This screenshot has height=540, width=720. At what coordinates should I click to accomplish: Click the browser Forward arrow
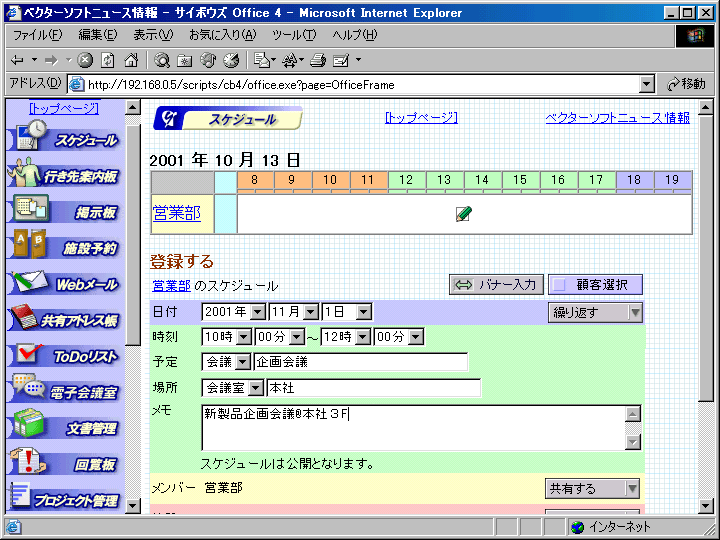(x=51, y=60)
